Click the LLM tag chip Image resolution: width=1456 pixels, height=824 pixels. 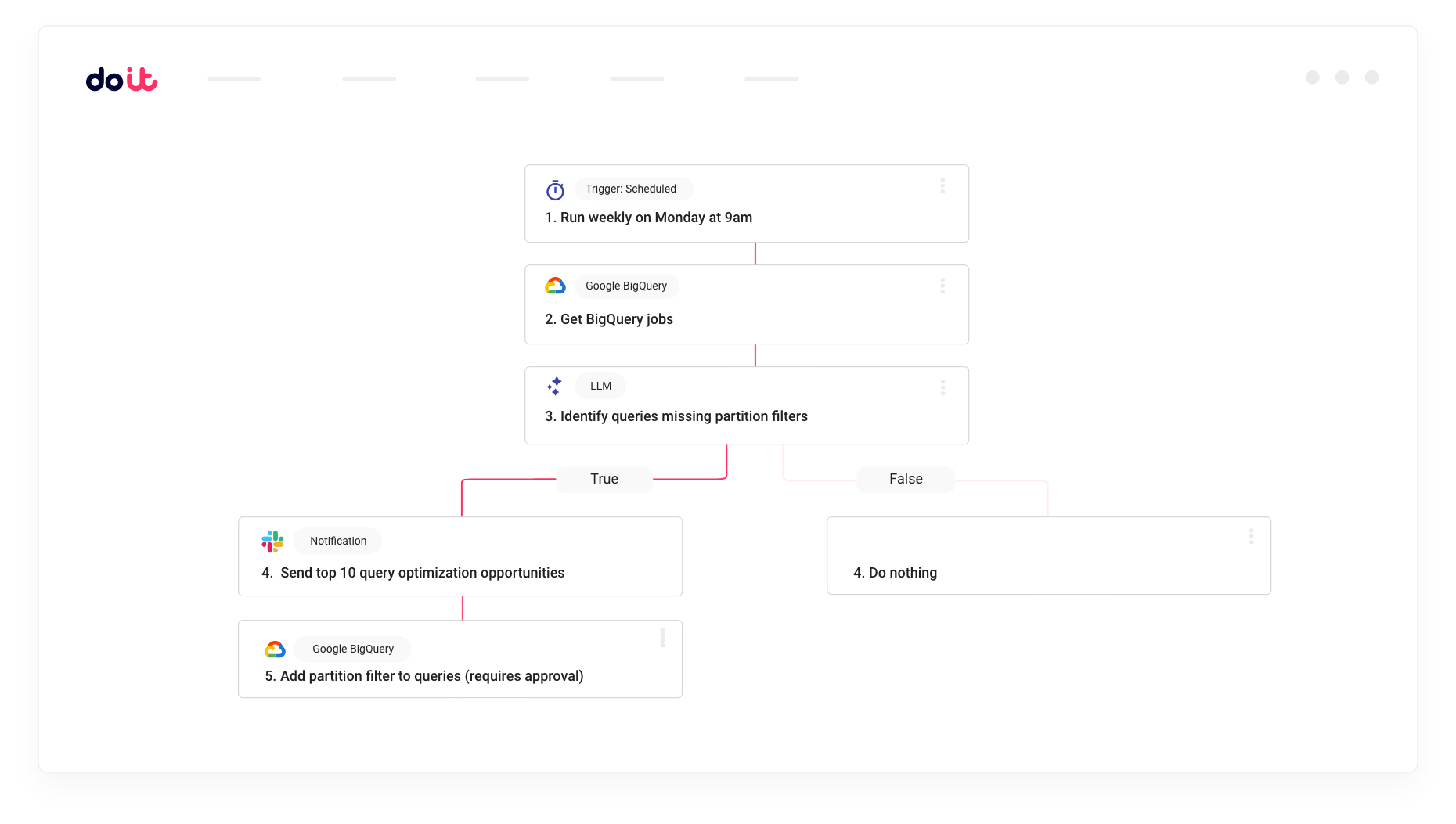[600, 387]
